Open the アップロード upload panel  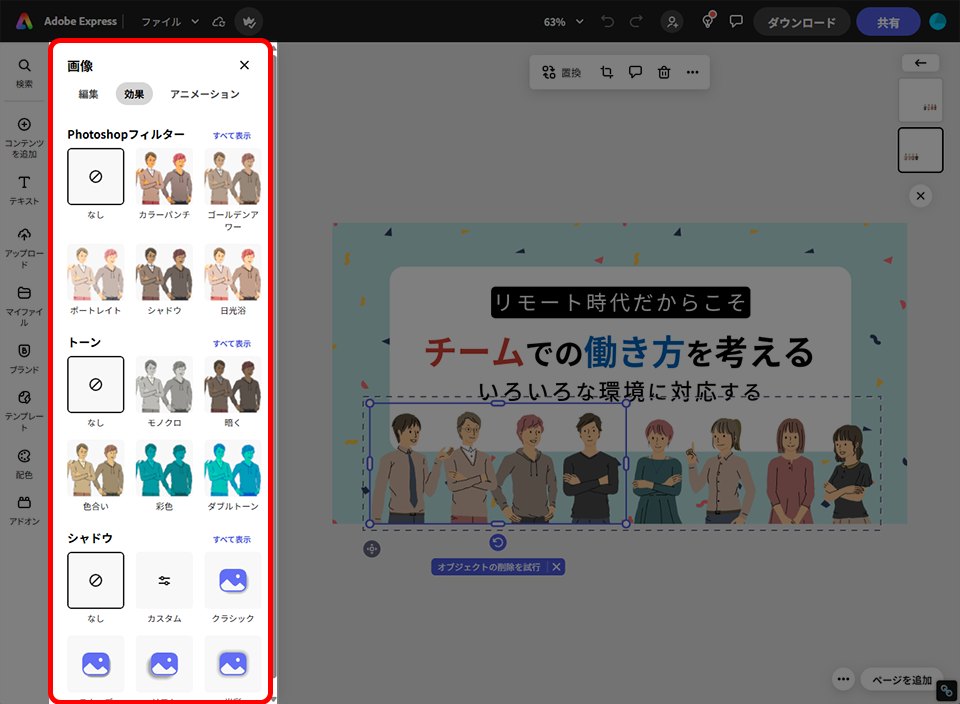24,246
